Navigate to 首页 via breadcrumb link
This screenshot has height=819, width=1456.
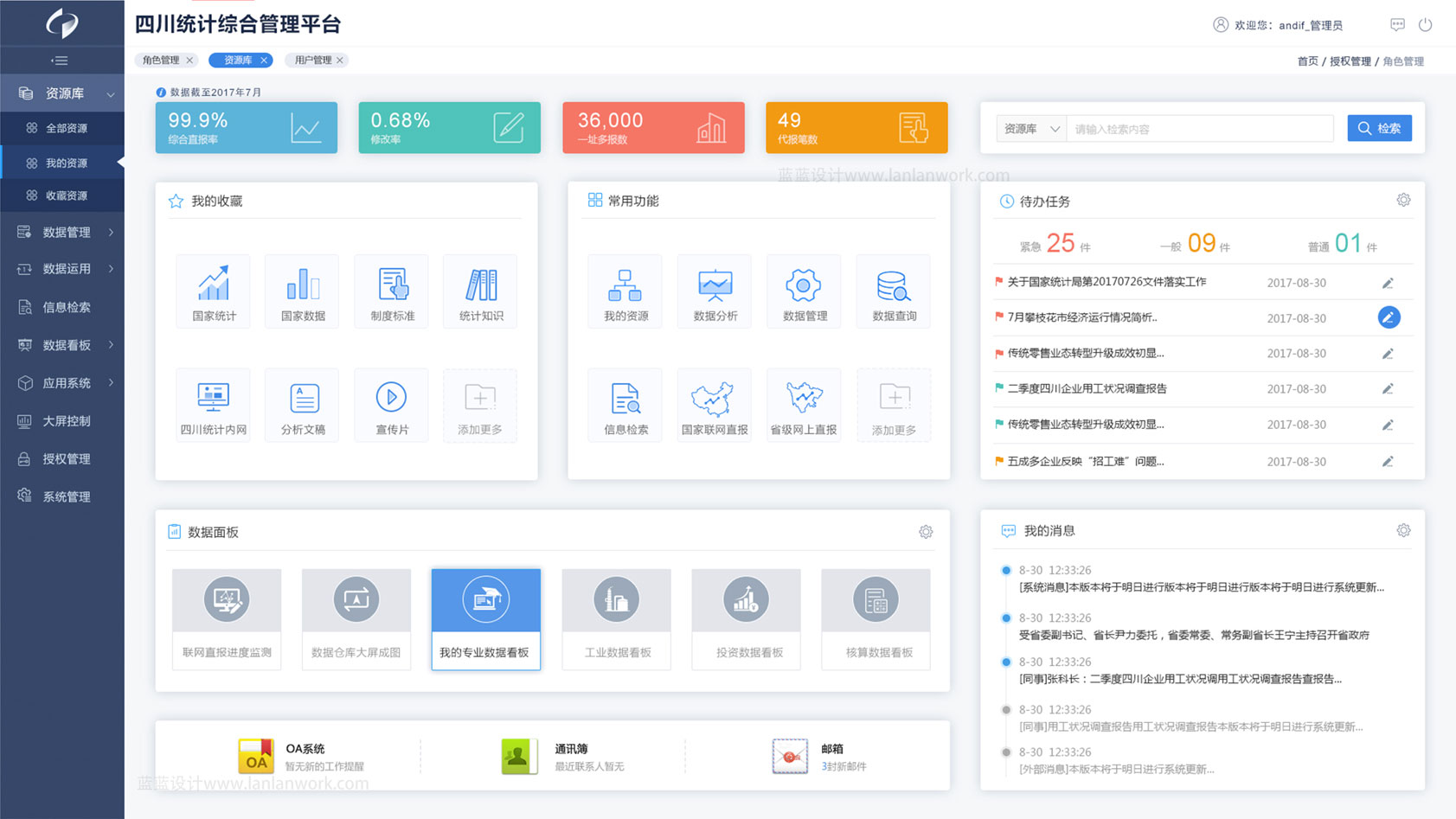1307,61
